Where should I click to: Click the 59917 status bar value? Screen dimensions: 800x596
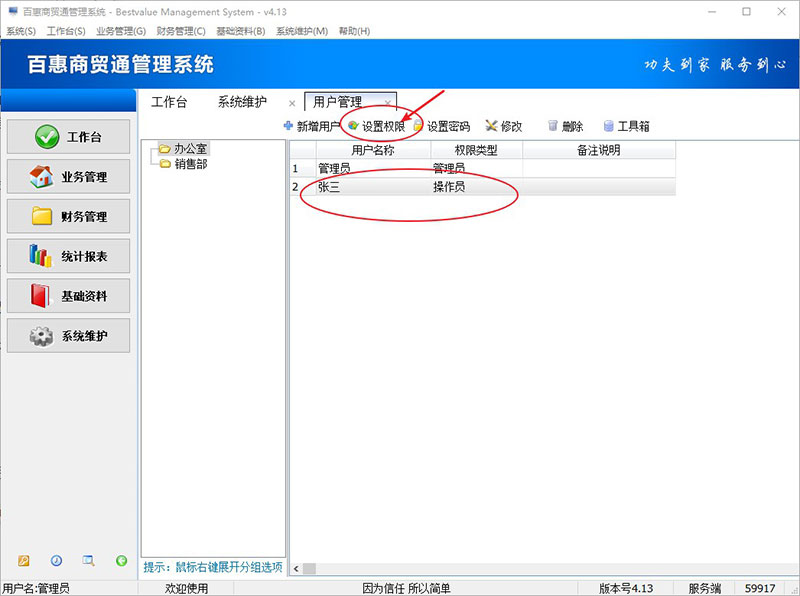click(760, 588)
